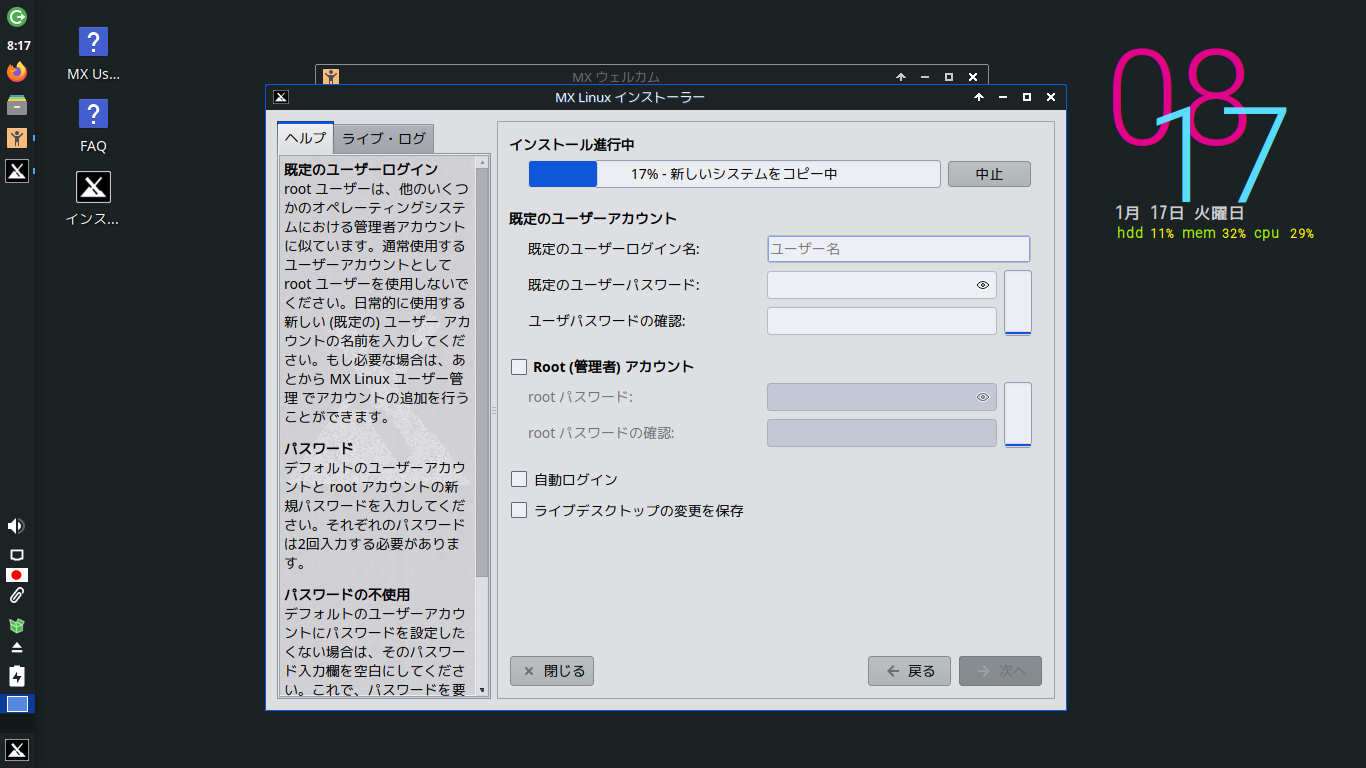Click the splitter handle beside help panel
Screen dimensions: 1366x768
(493, 411)
